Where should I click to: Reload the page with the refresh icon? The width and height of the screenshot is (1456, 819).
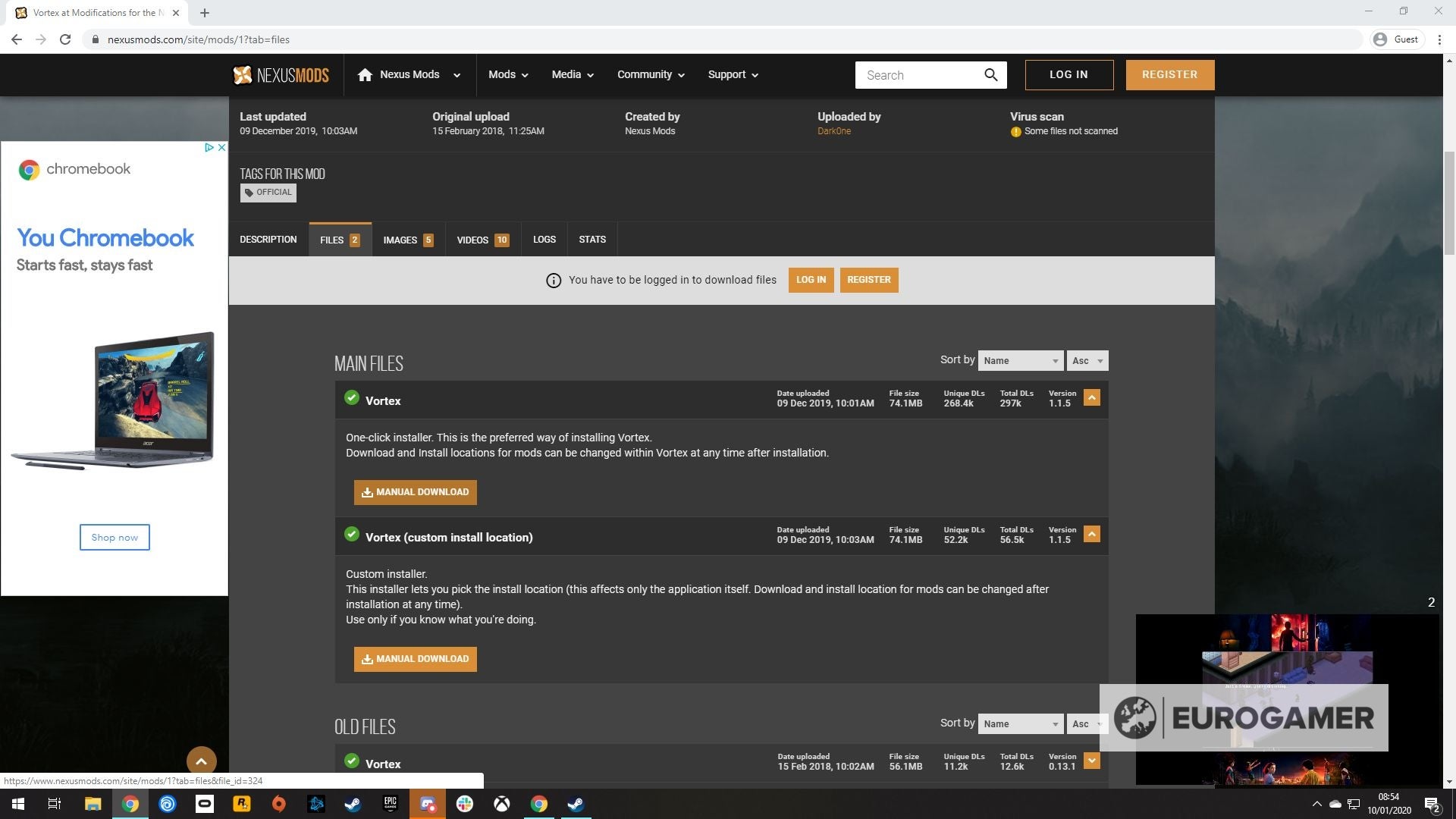click(x=65, y=39)
